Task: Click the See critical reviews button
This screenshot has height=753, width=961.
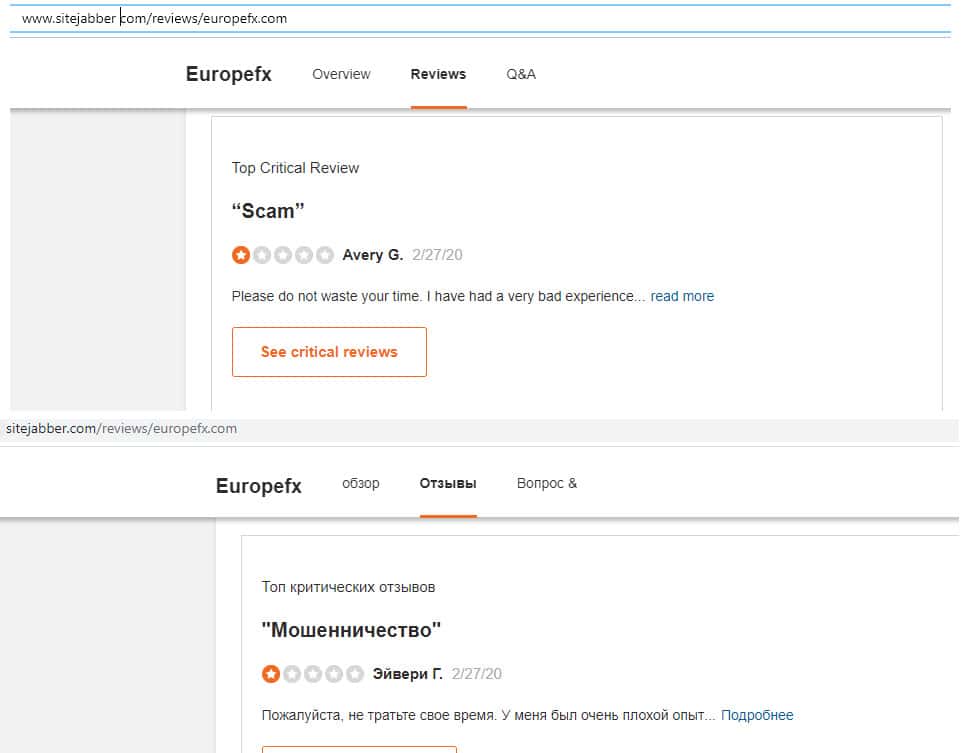Action: click(329, 352)
